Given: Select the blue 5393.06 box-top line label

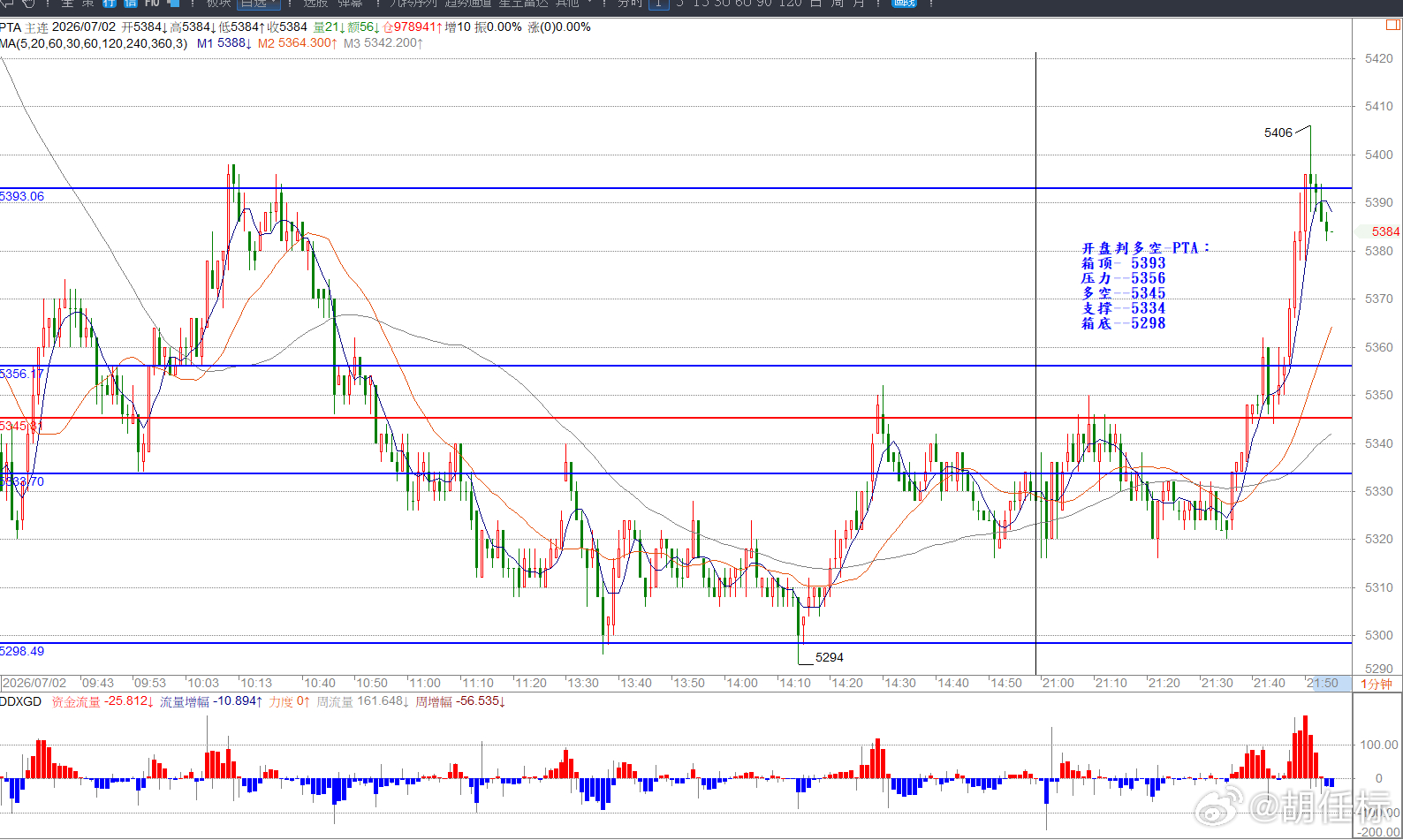Looking at the screenshot, I should [x=22, y=196].
